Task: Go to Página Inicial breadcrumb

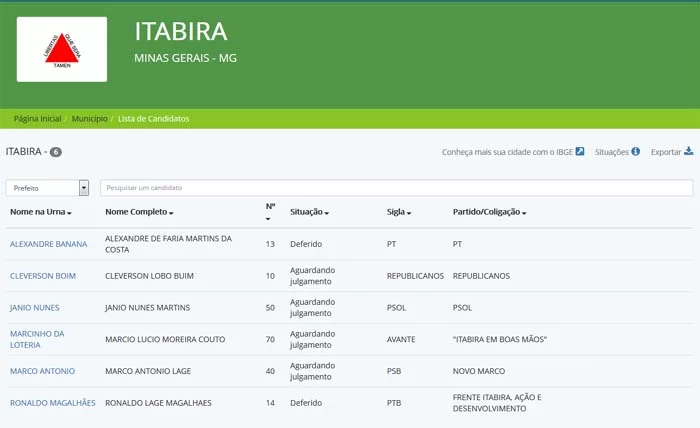Action: [37, 119]
